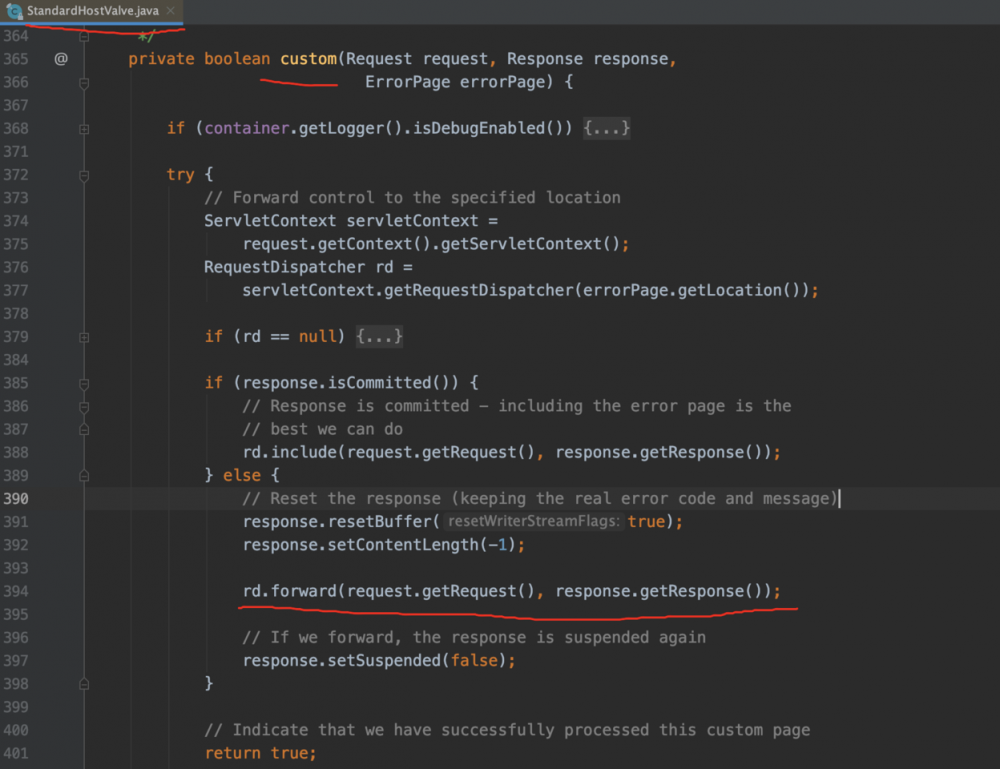
Task: Click the fold marker beside the isDebugEnabled if line
Action: pos(84,127)
